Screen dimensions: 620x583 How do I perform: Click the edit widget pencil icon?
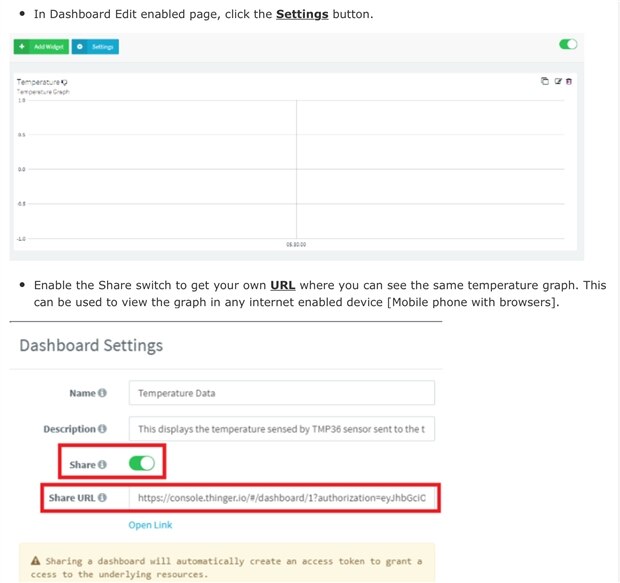[x=558, y=81]
